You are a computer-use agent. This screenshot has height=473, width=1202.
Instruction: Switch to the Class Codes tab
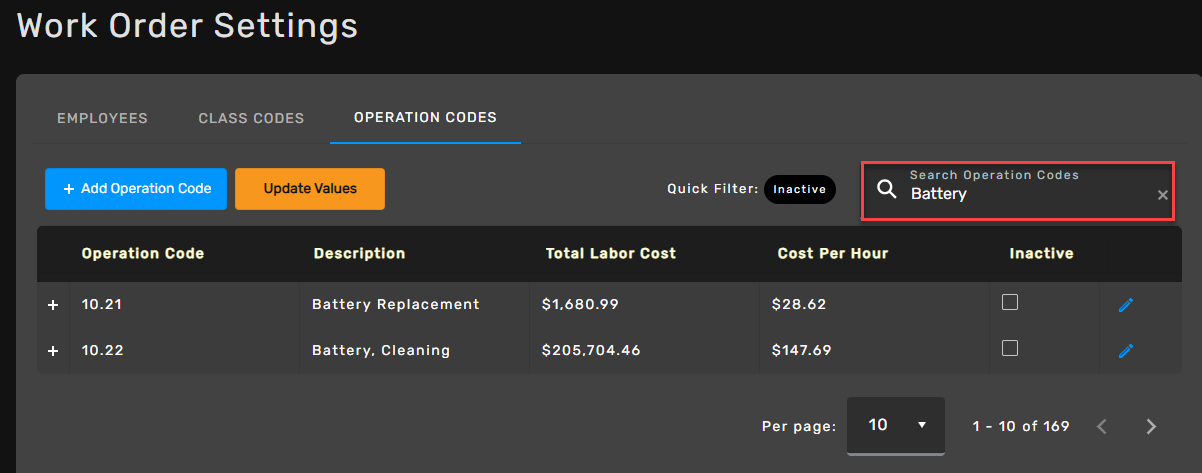coord(251,118)
